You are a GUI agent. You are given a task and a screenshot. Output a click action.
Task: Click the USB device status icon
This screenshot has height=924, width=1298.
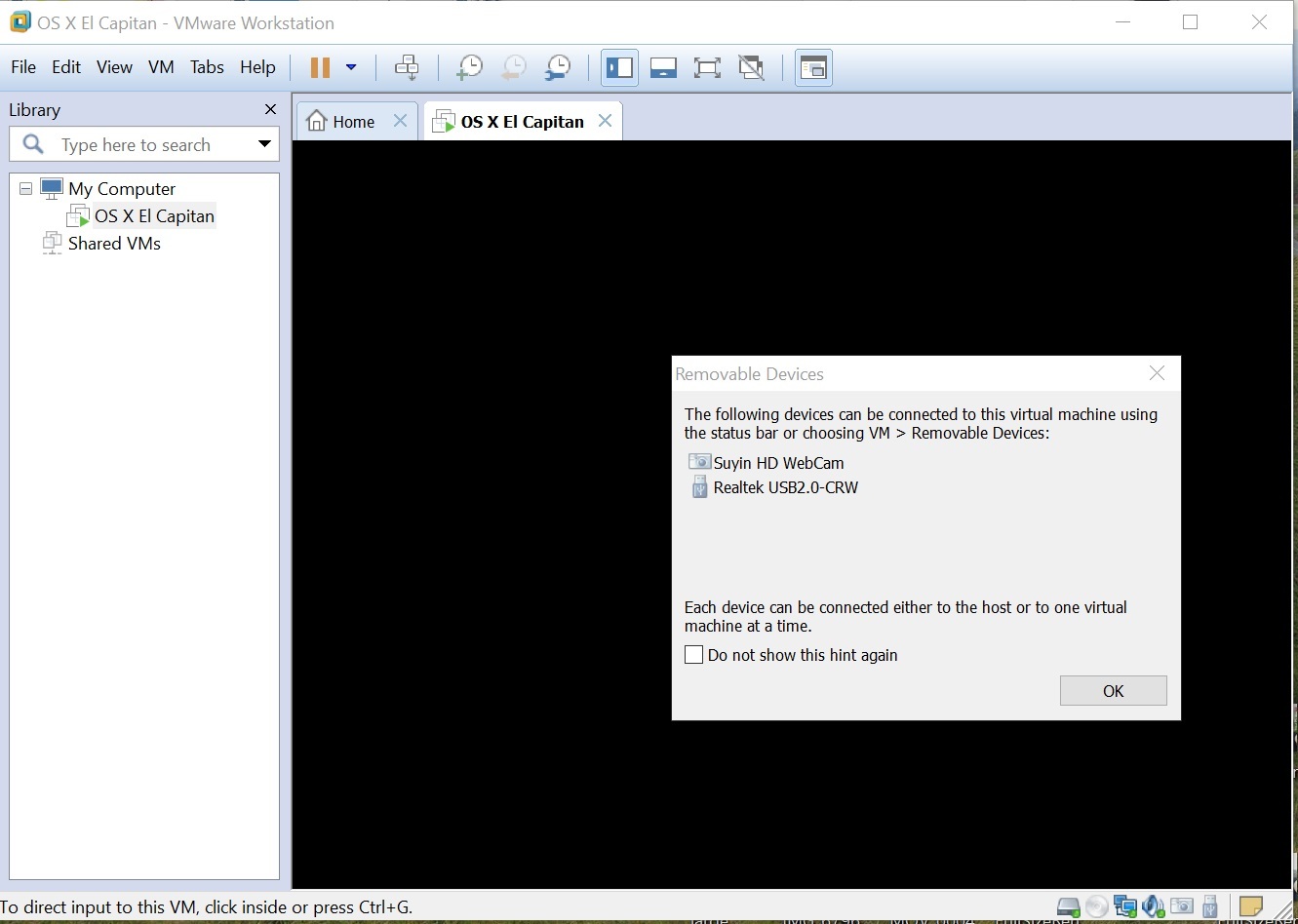[1210, 907]
